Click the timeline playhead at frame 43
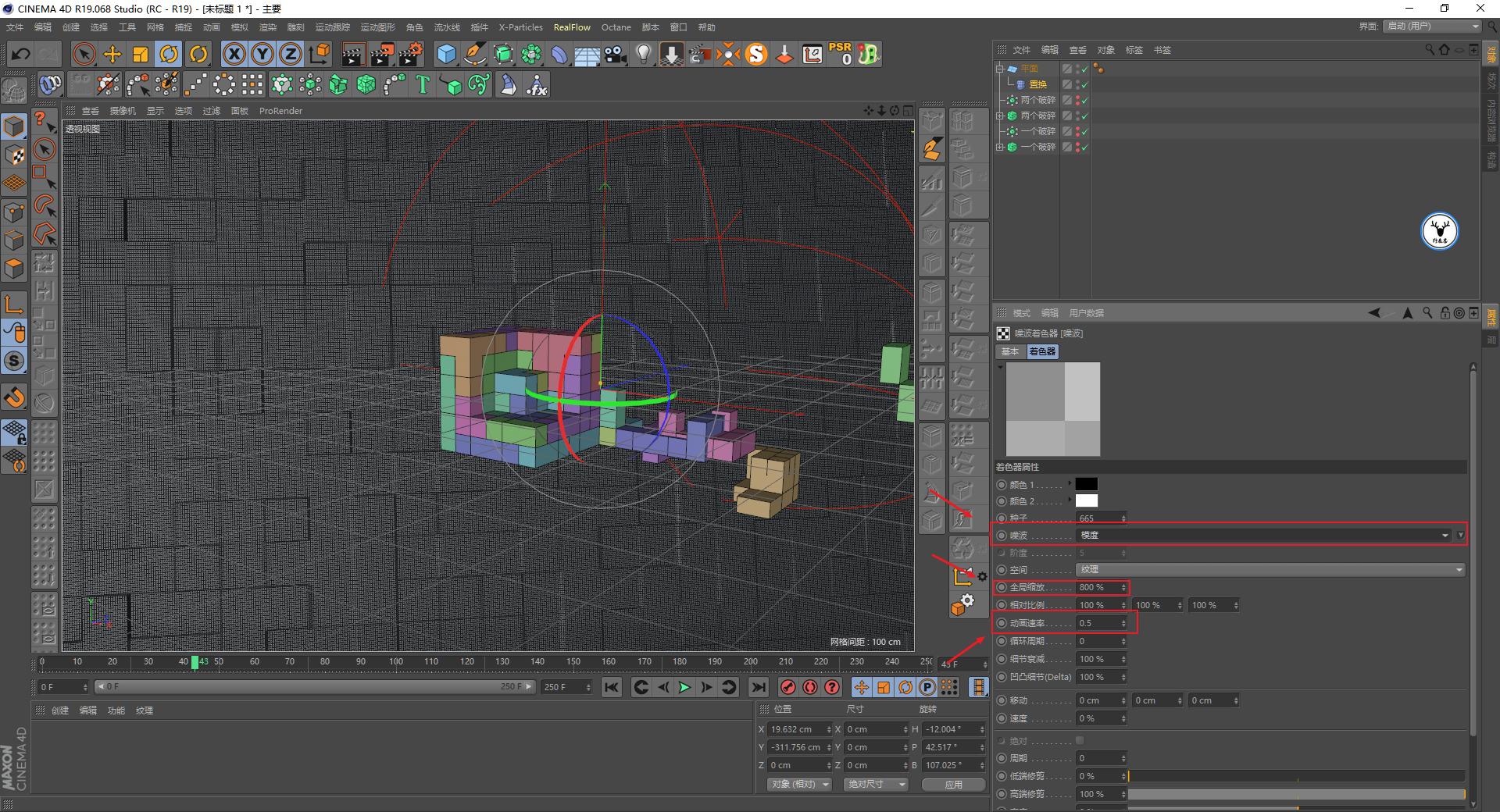 195,663
